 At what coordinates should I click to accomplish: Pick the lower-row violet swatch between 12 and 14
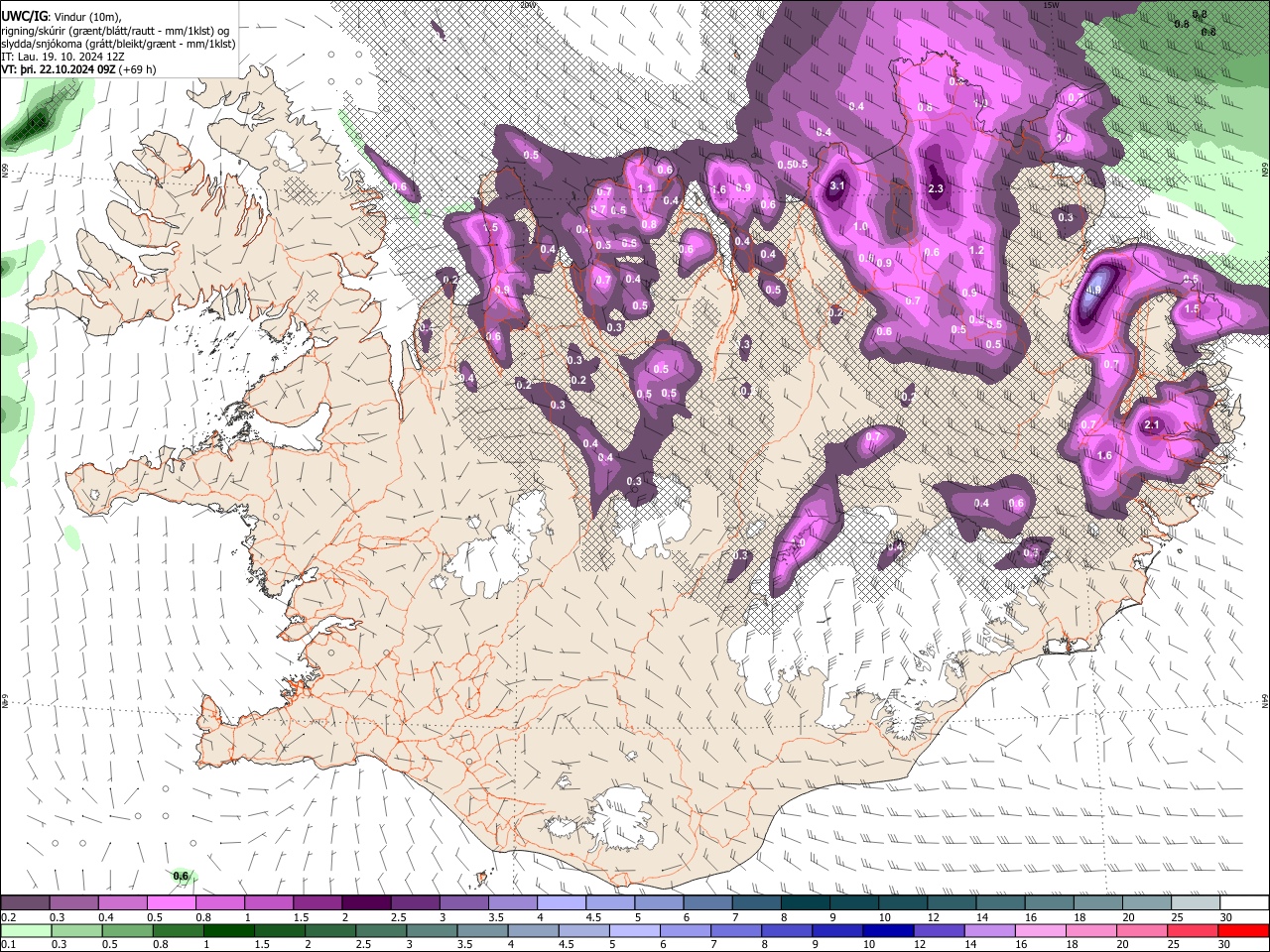click(939, 930)
